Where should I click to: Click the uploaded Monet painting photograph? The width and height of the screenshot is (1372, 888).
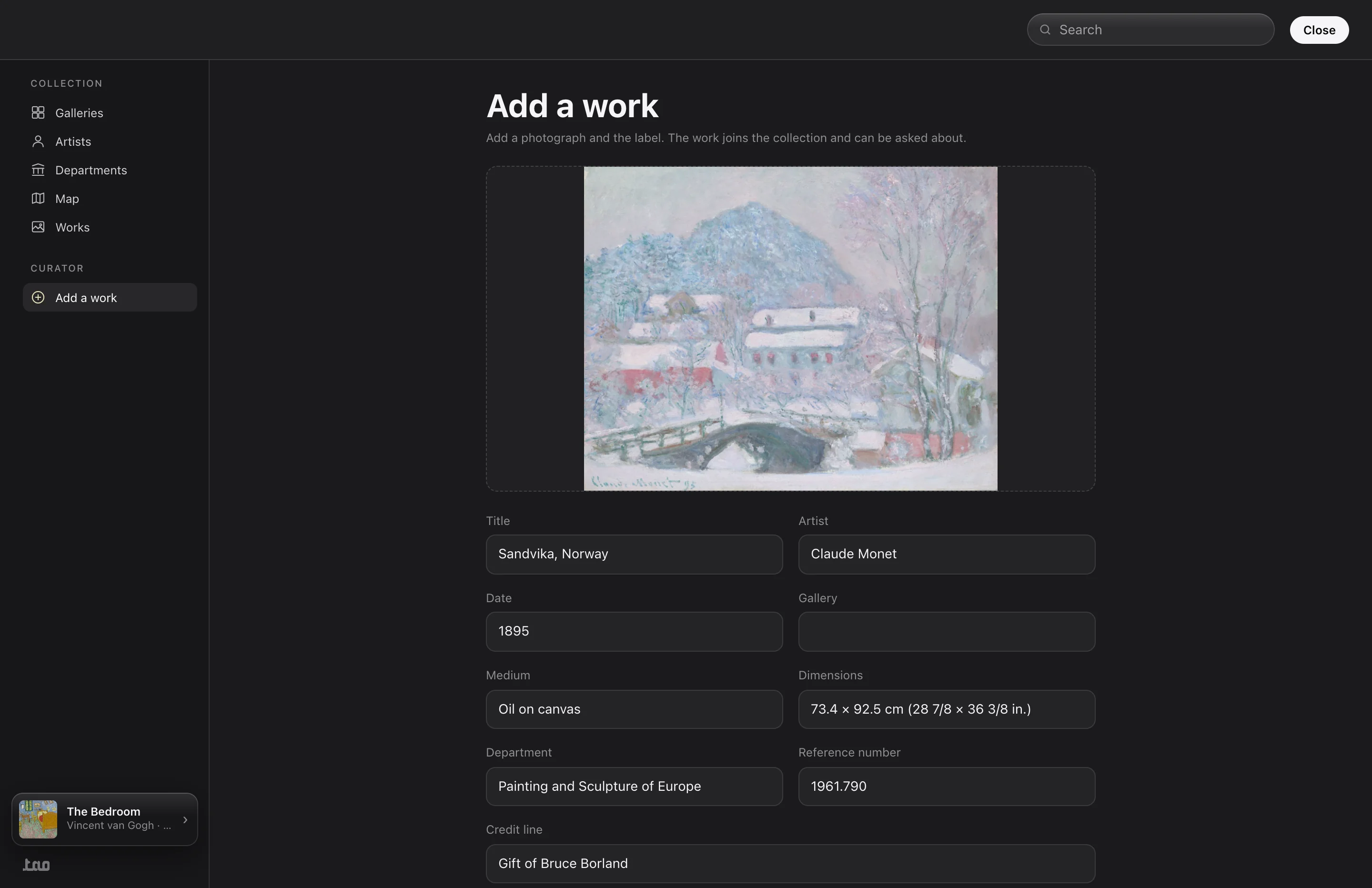click(x=790, y=329)
